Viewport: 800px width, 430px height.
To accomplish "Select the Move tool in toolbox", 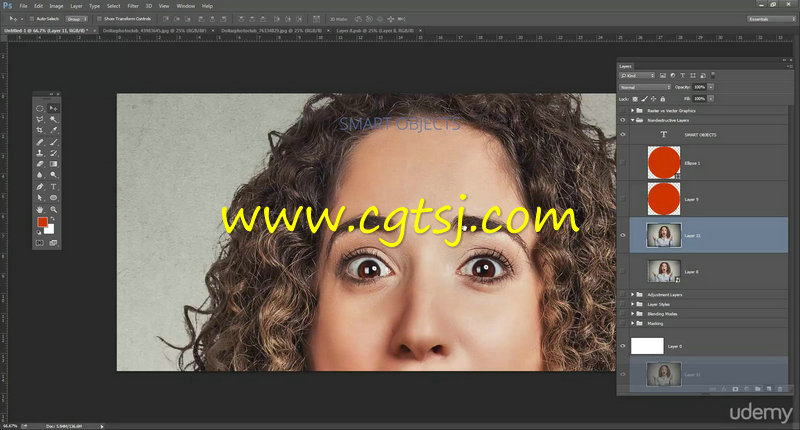I will (53, 108).
